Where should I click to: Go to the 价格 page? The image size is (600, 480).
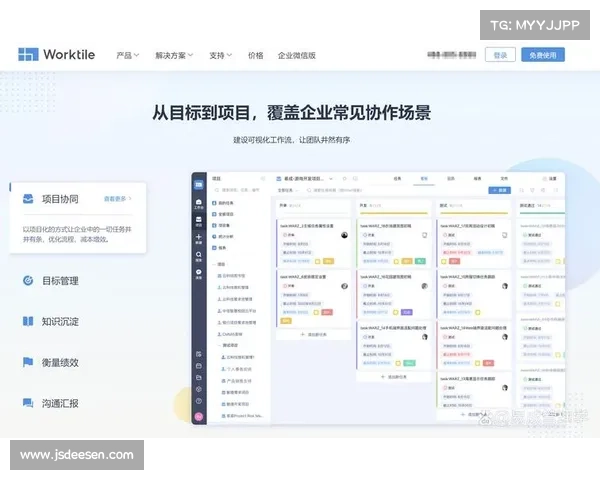tap(256, 56)
